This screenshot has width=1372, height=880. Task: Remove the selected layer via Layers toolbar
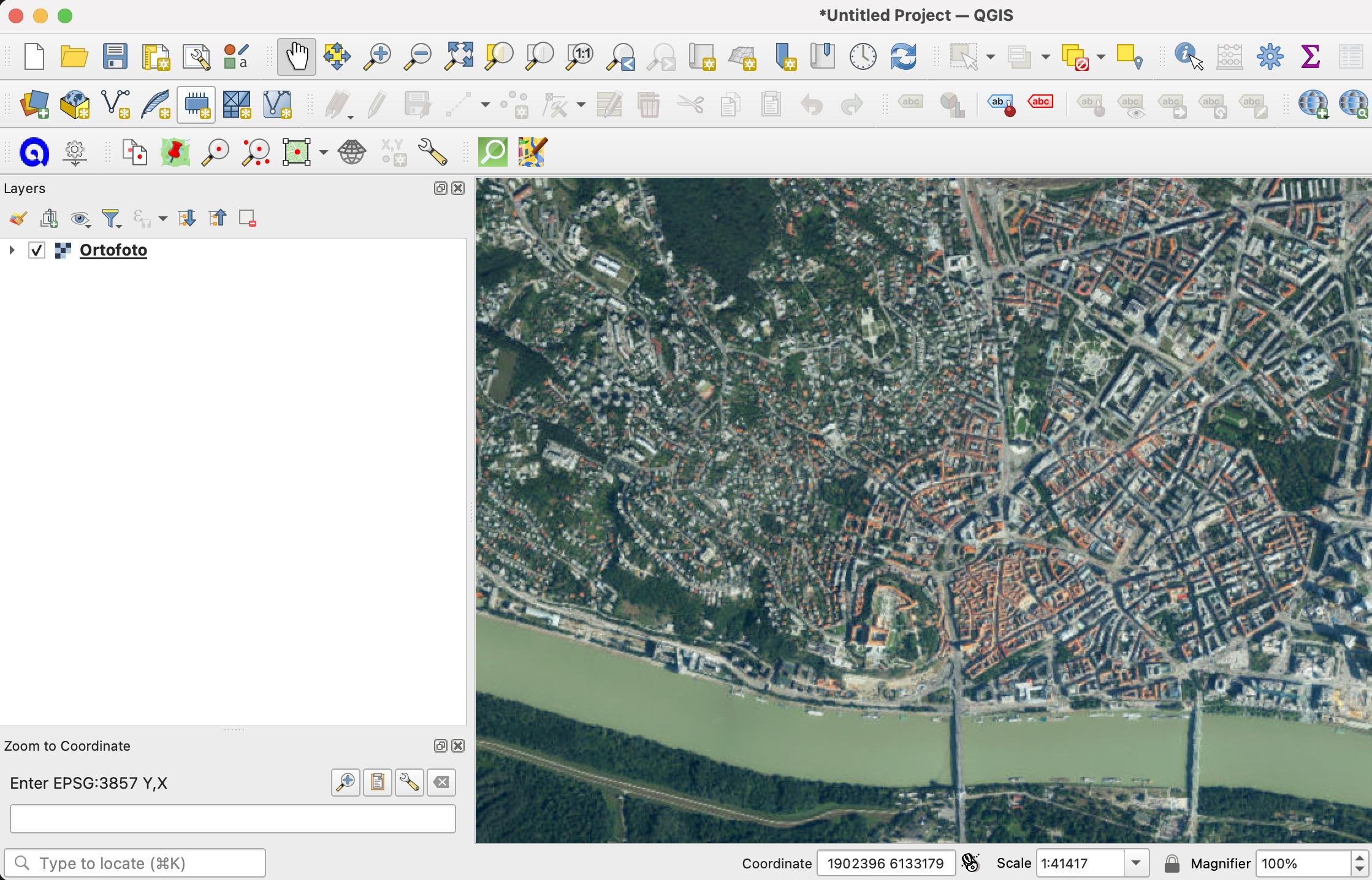coord(248,218)
